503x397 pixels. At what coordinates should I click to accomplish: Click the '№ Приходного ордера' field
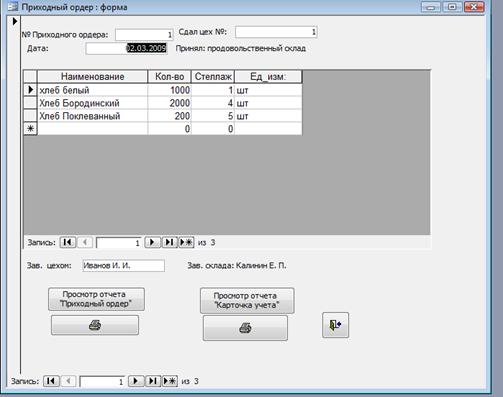[x=144, y=35]
